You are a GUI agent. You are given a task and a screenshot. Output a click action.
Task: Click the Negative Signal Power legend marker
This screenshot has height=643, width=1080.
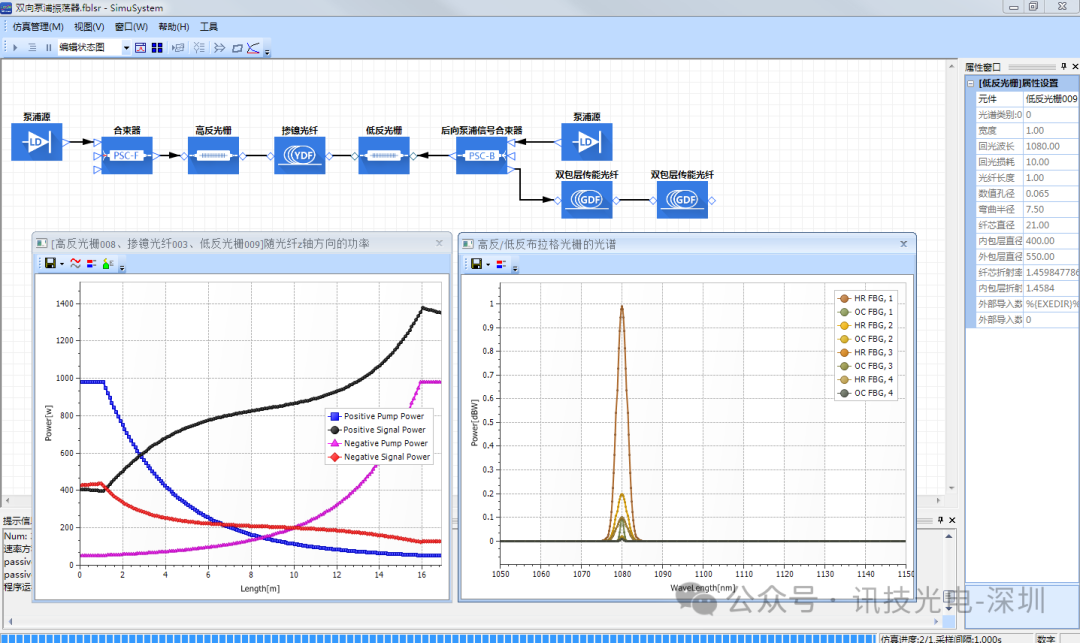point(335,456)
